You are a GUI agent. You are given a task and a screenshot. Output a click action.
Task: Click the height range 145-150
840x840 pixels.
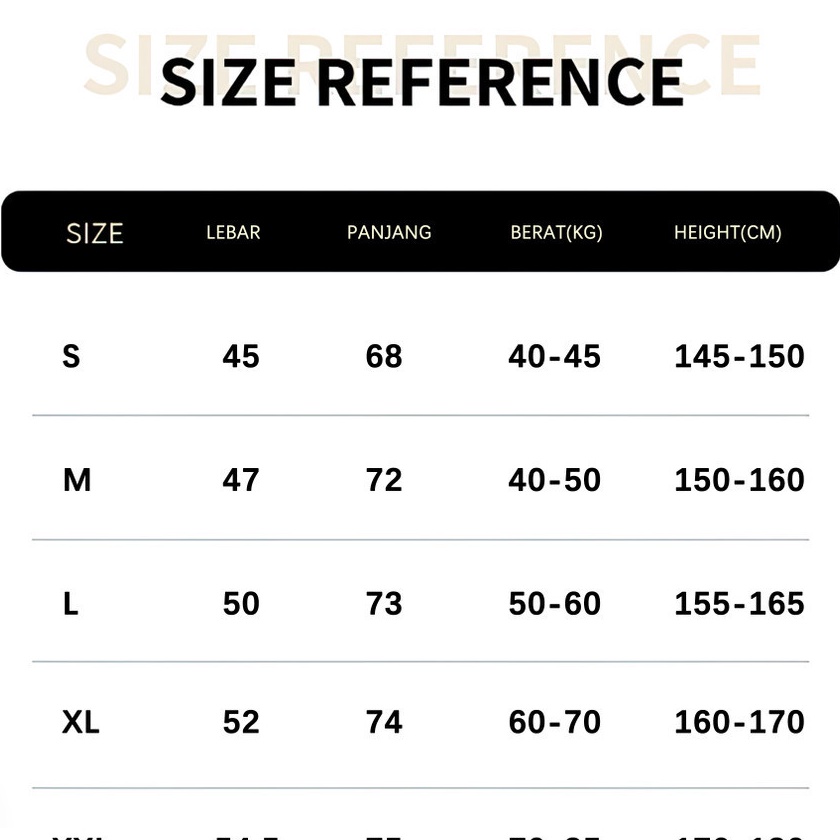click(739, 356)
